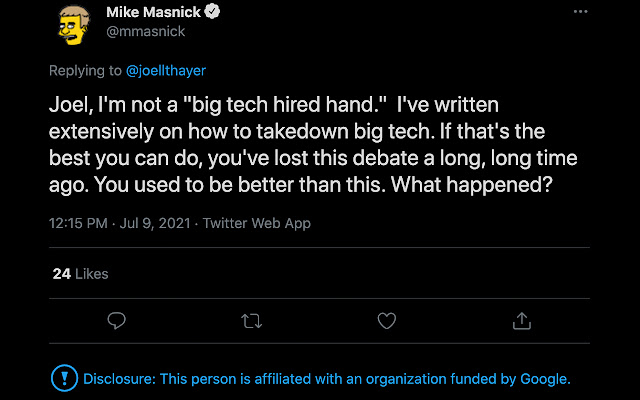This screenshot has width=640, height=400.
Task: Like the tweet with the heart icon
Action: pyautogui.click(x=386, y=320)
